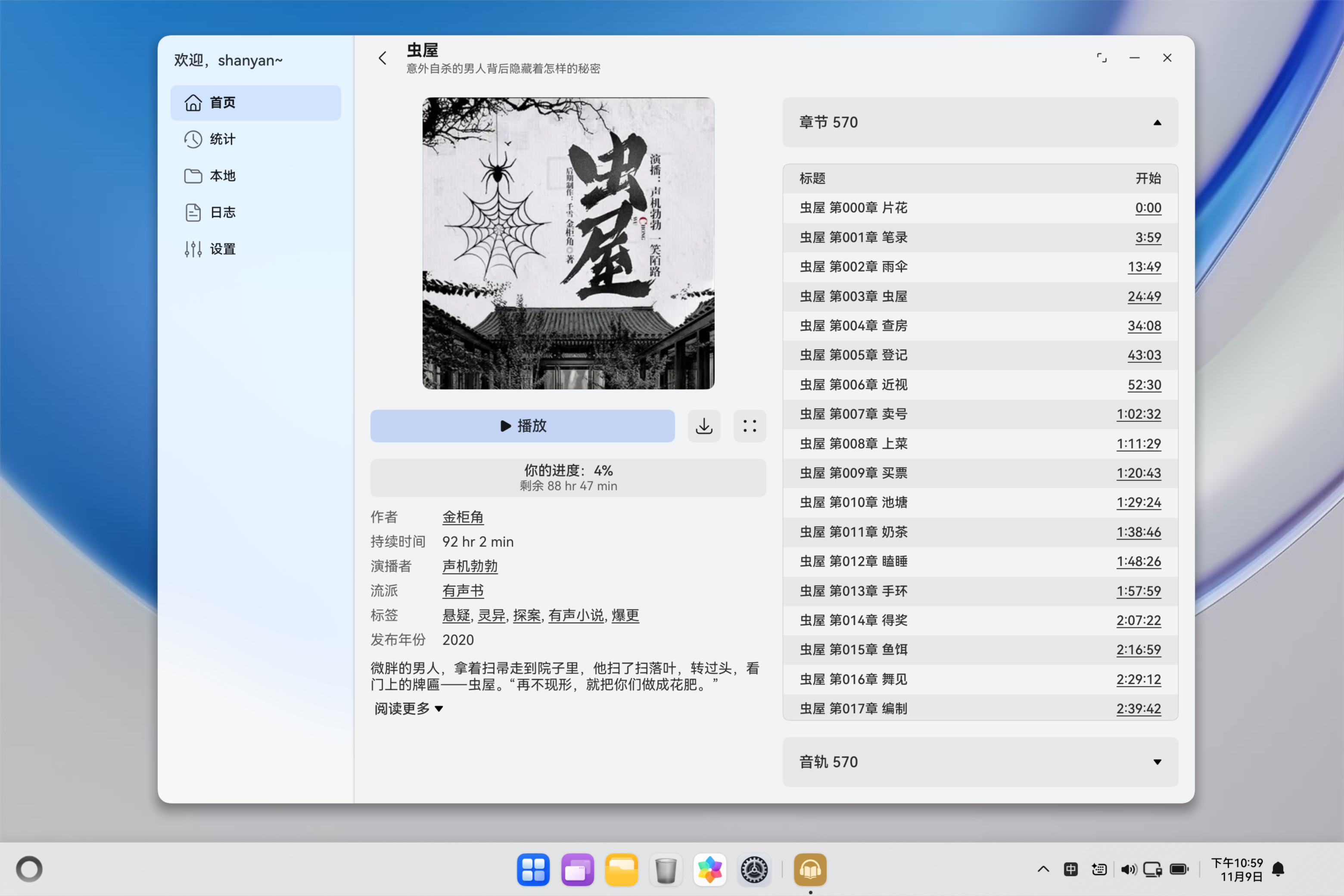Viewport: 1344px width, 896px height.
Task: Open the yellow file manager dock icon
Action: [621, 870]
